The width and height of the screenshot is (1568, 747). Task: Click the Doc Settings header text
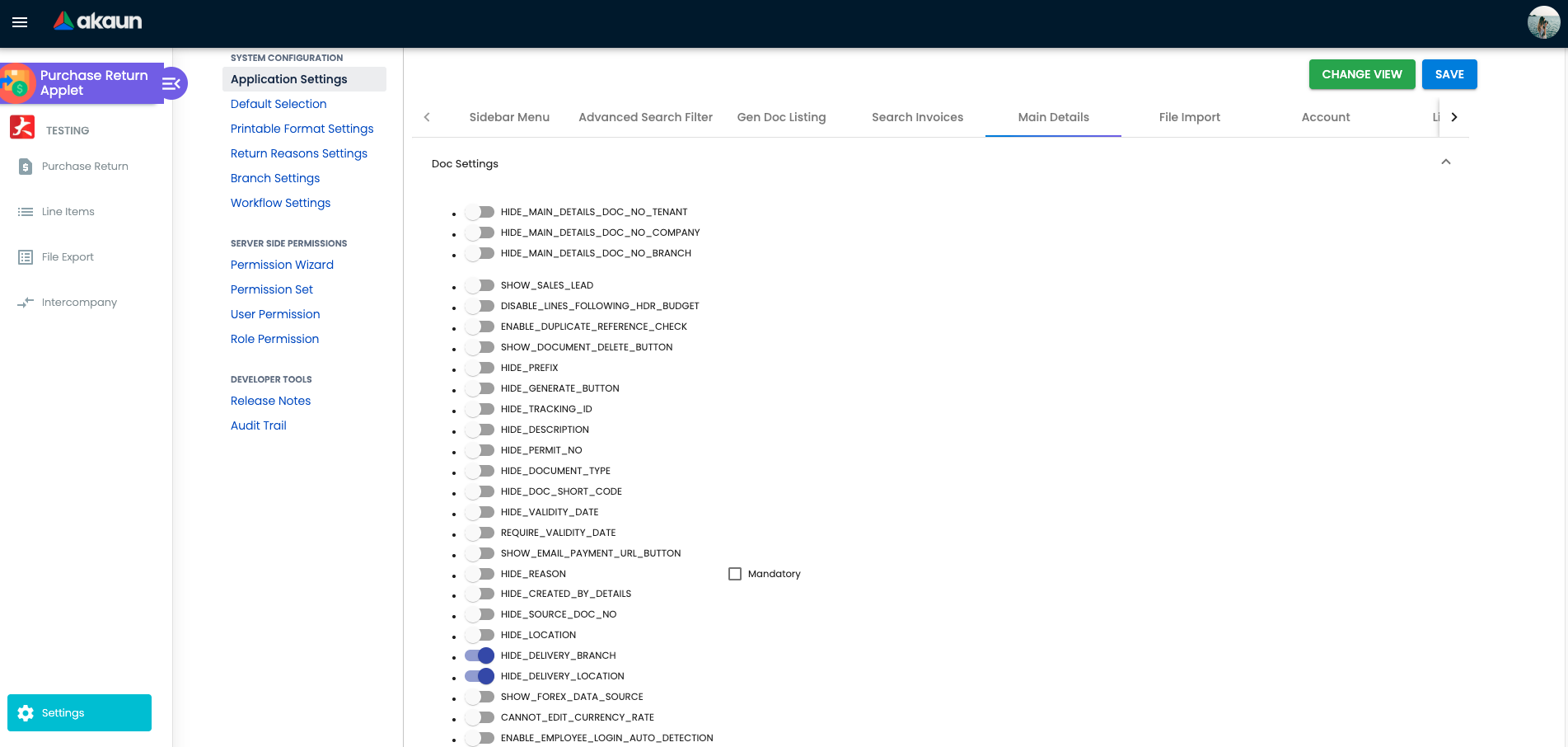465,163
